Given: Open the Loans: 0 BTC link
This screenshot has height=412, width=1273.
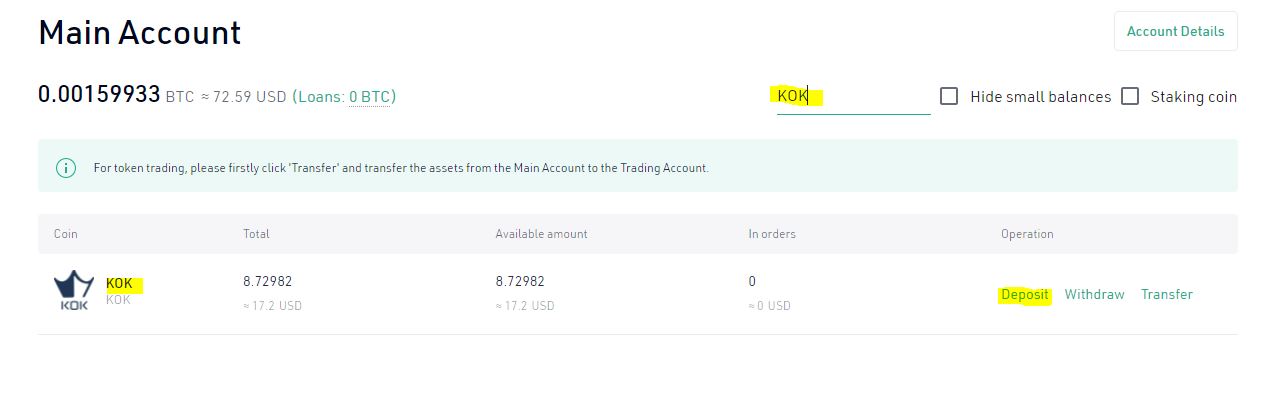Looking at the screenshot, I should pos(369,97).
